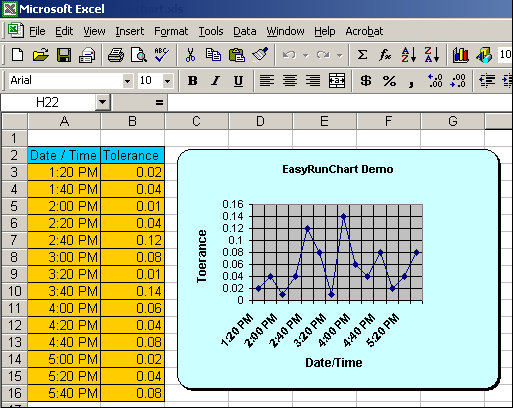The height and width of the screenshot is (408, 513).
Task: Click the formula bar input area
Action: [340, 102]
